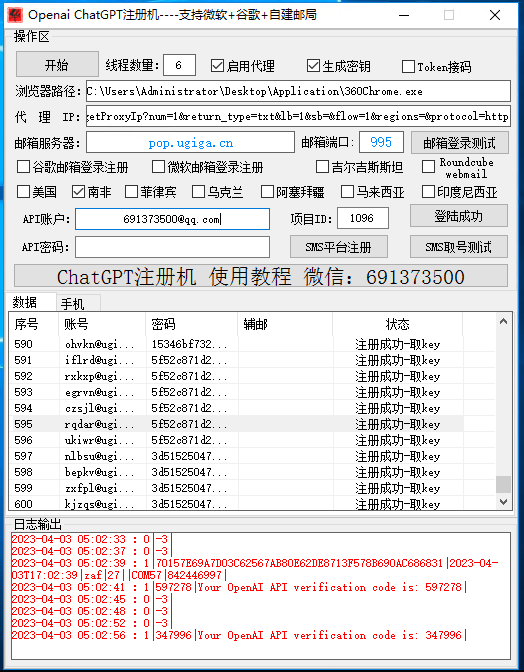Select row 593 egrvn@ugi account
This screenshot has width=524, height=672.
252,392
